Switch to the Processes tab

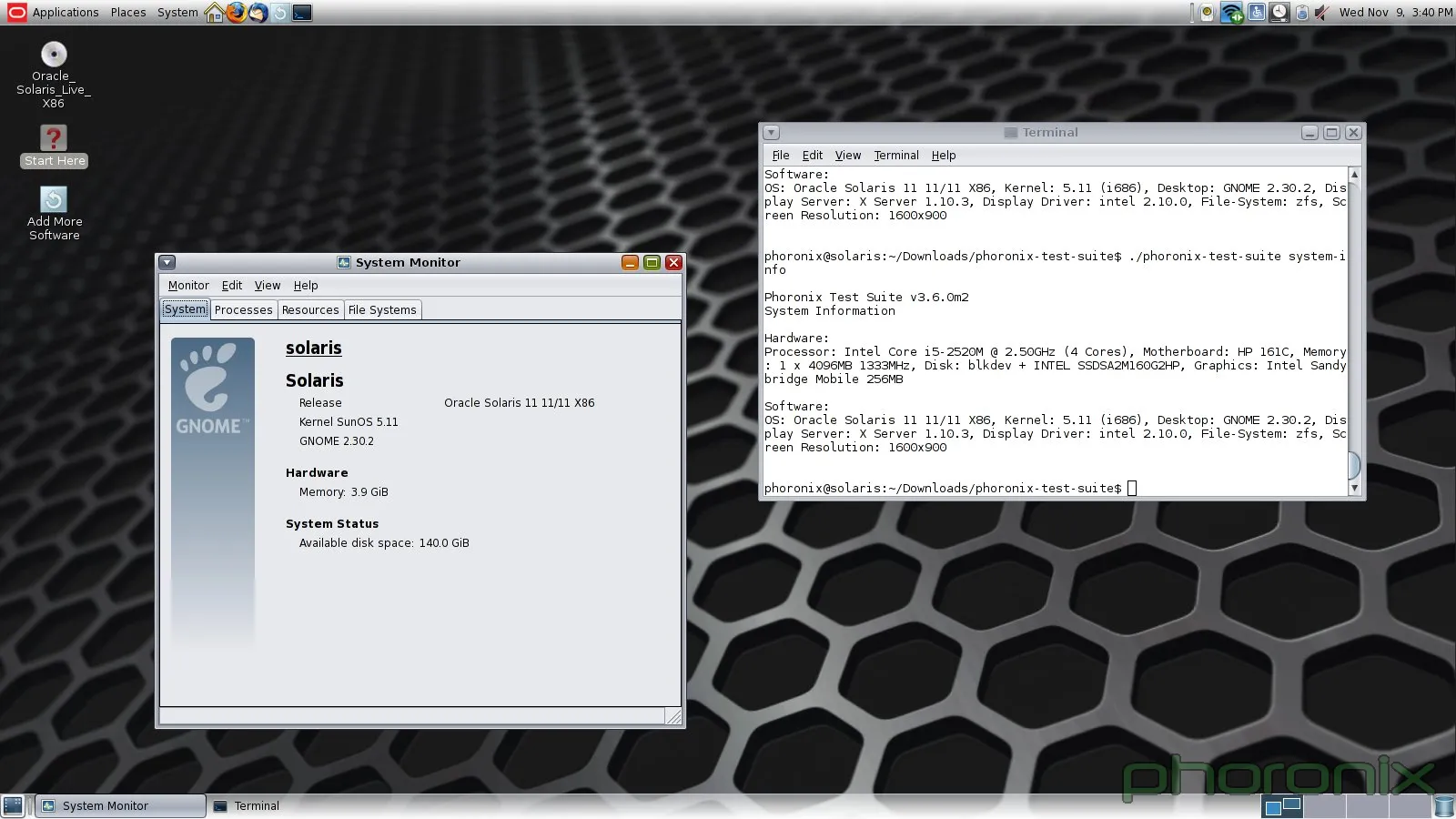[x=243, y=310]
